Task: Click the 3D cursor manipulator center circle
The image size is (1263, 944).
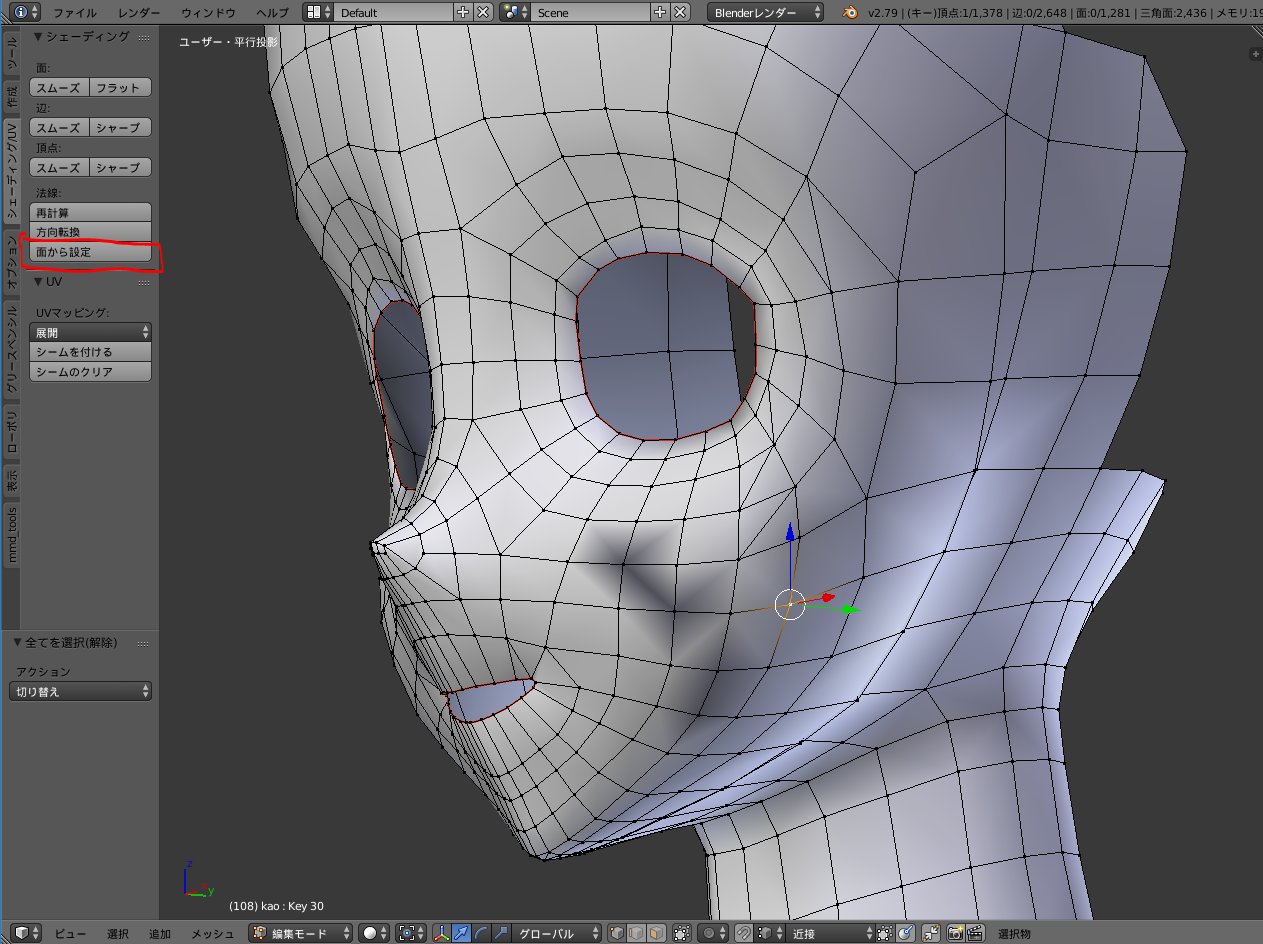Action: (x=790, y=604)
